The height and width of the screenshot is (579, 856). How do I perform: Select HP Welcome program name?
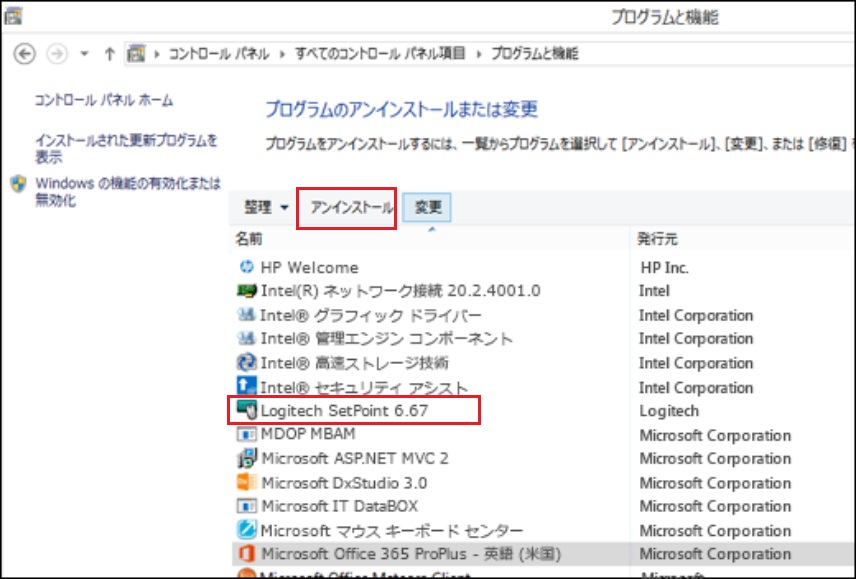(310, 267)
